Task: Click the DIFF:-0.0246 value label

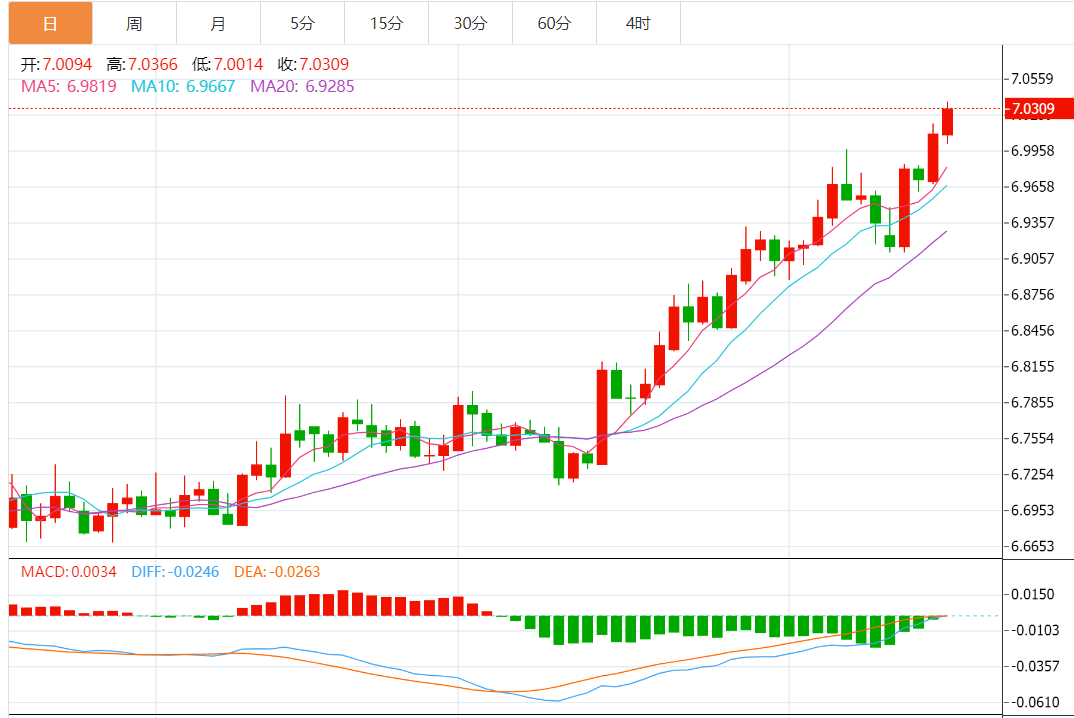Action: [175, 572]
